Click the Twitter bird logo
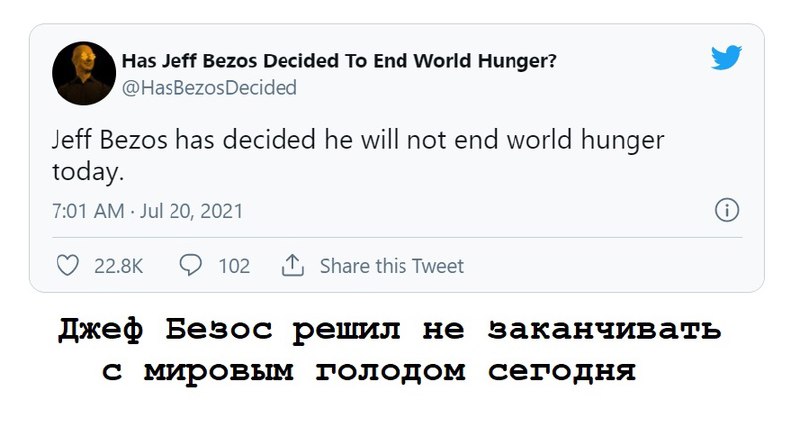Viewport: 800px width, 445px height. click(726, 59)
